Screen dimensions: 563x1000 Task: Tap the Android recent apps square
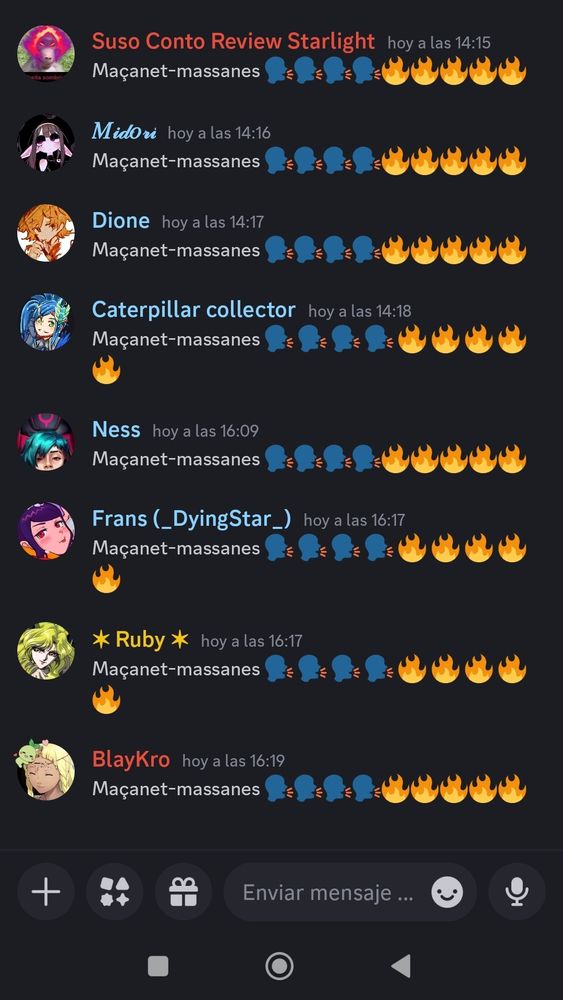tap(158, 966)
